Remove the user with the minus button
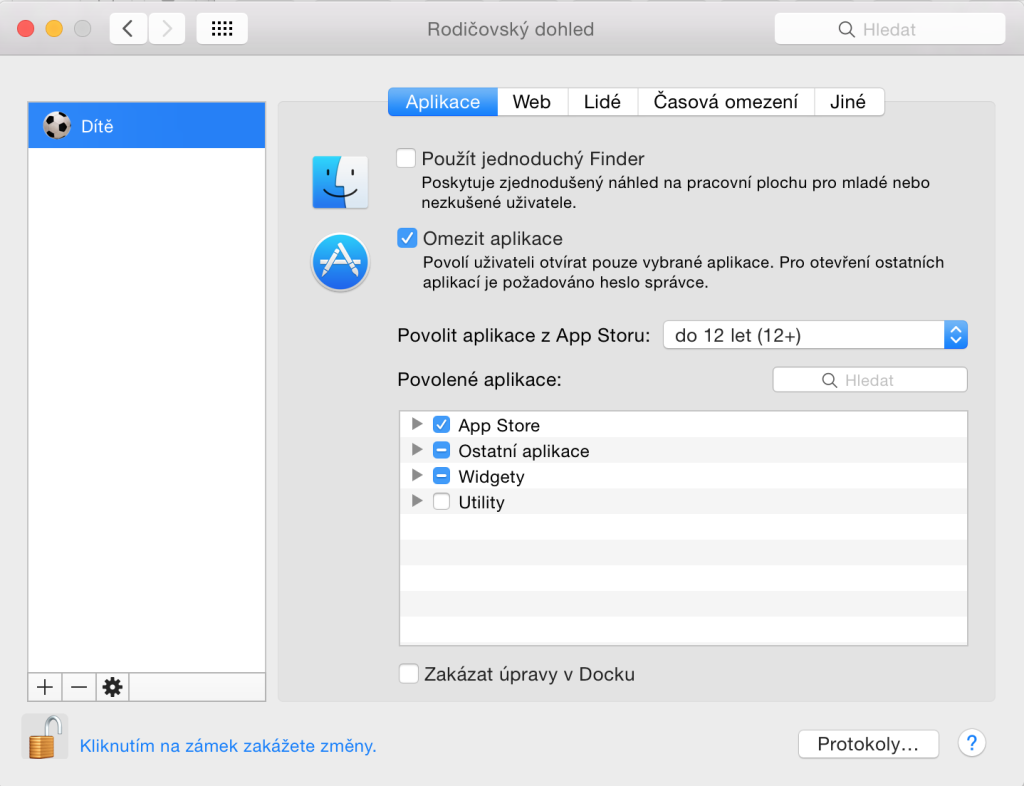 click(79, 687)
